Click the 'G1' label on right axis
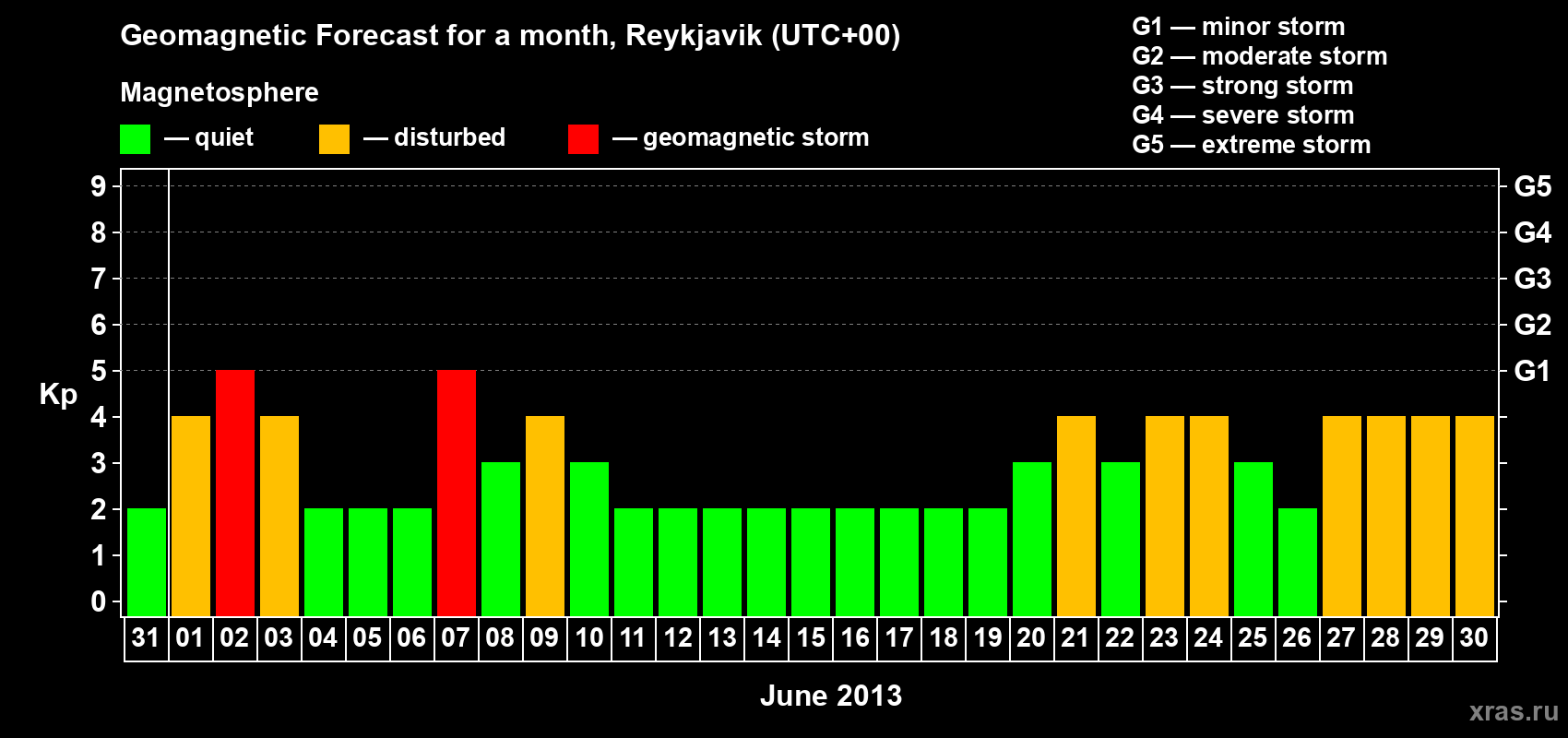 (x=1533, y=371)
